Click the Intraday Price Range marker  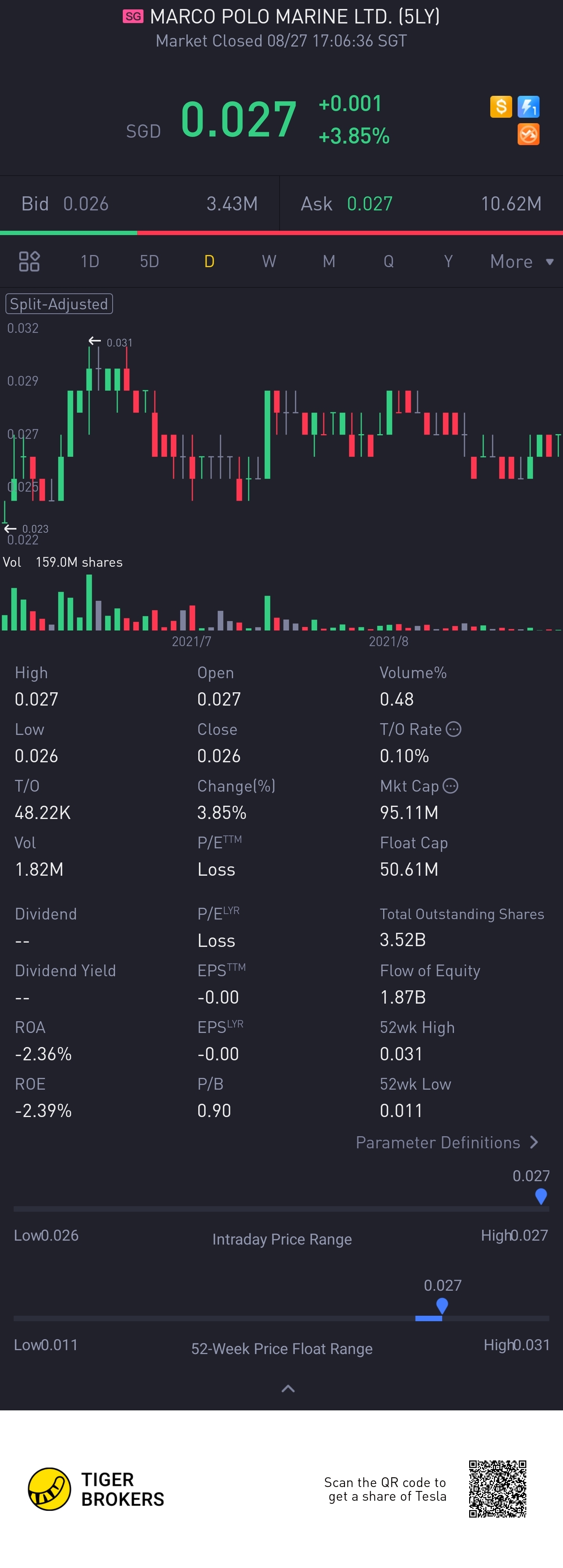coord(540,1196)
